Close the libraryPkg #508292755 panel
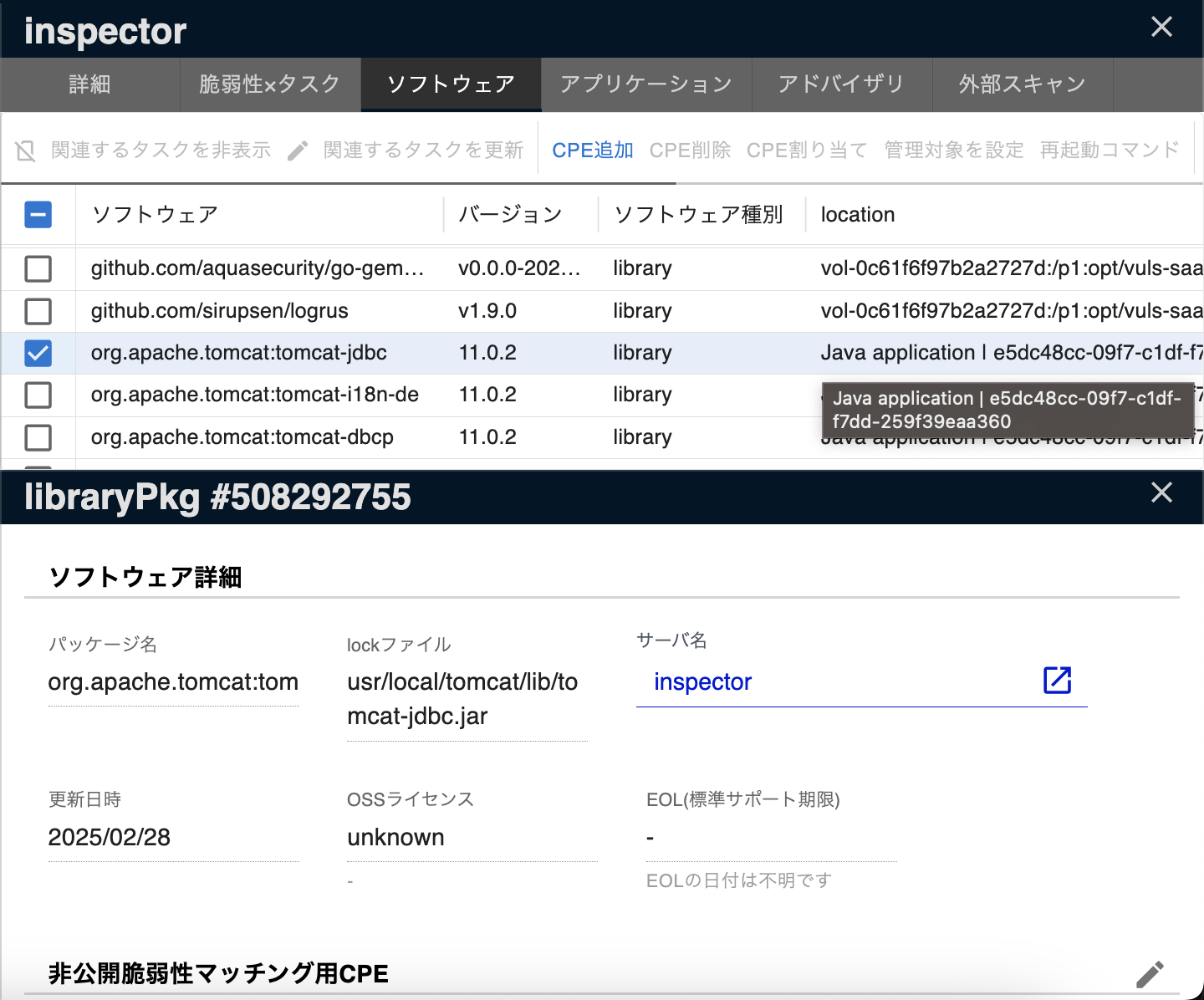Screen dimensions: 1204x1000 pos(1161,492)
